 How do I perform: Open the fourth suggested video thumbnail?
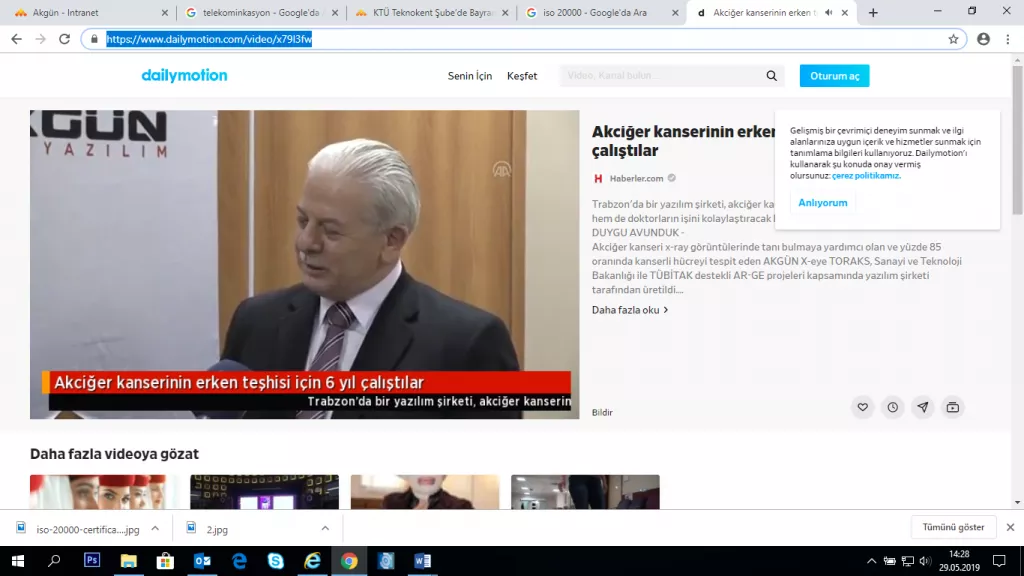coord(585,492)
